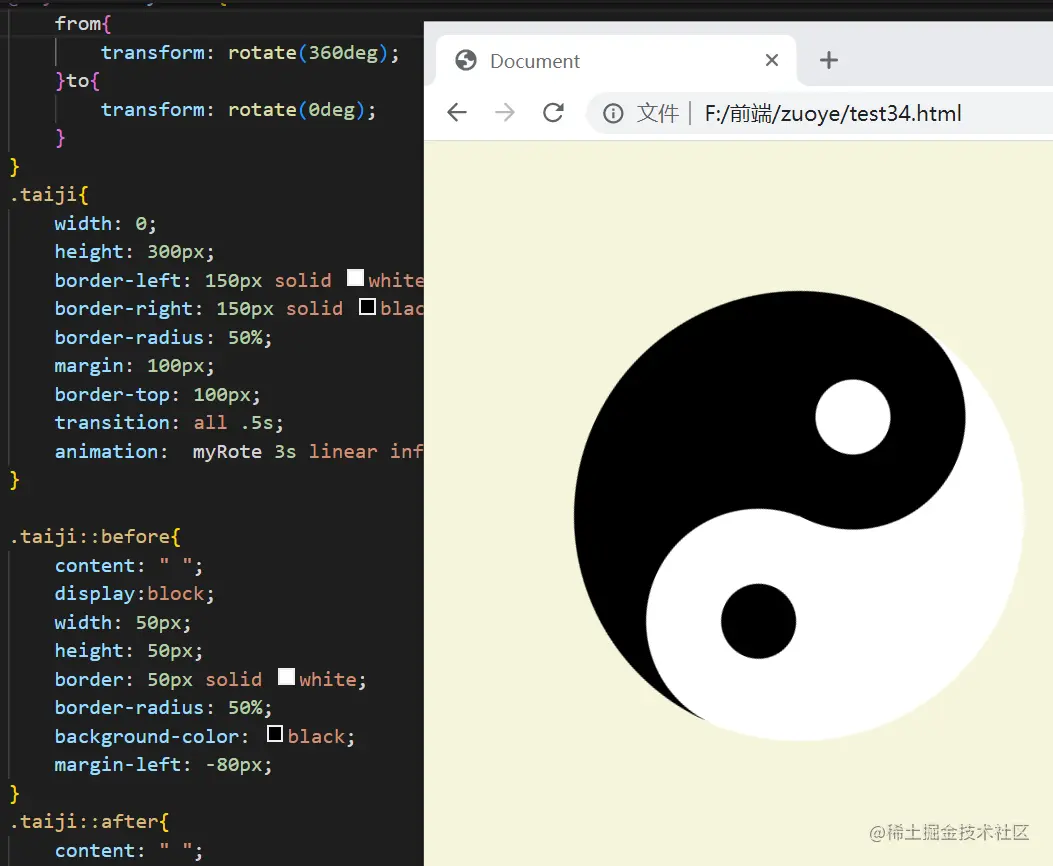1053x866 pixels.
Task: Click the 'transition: all .5s;' line
Action: (169, 423)
